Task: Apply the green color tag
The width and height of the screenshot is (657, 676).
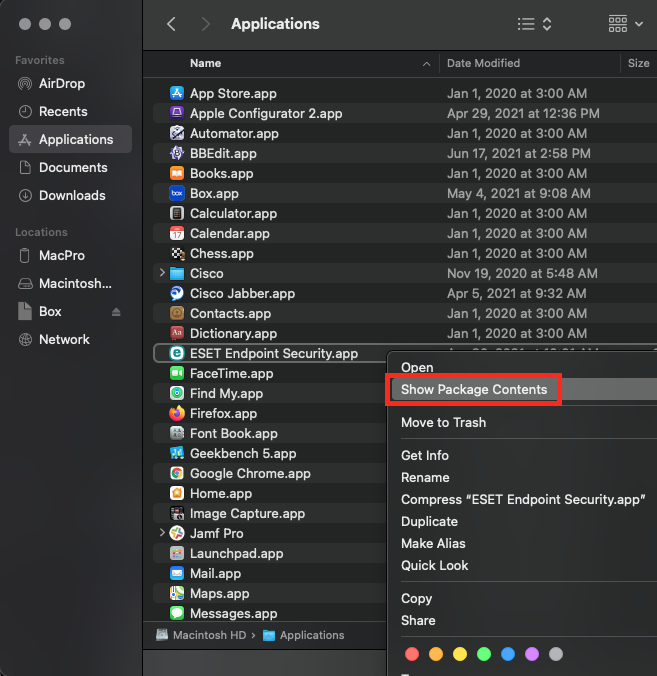Action: tap(484, 654)
